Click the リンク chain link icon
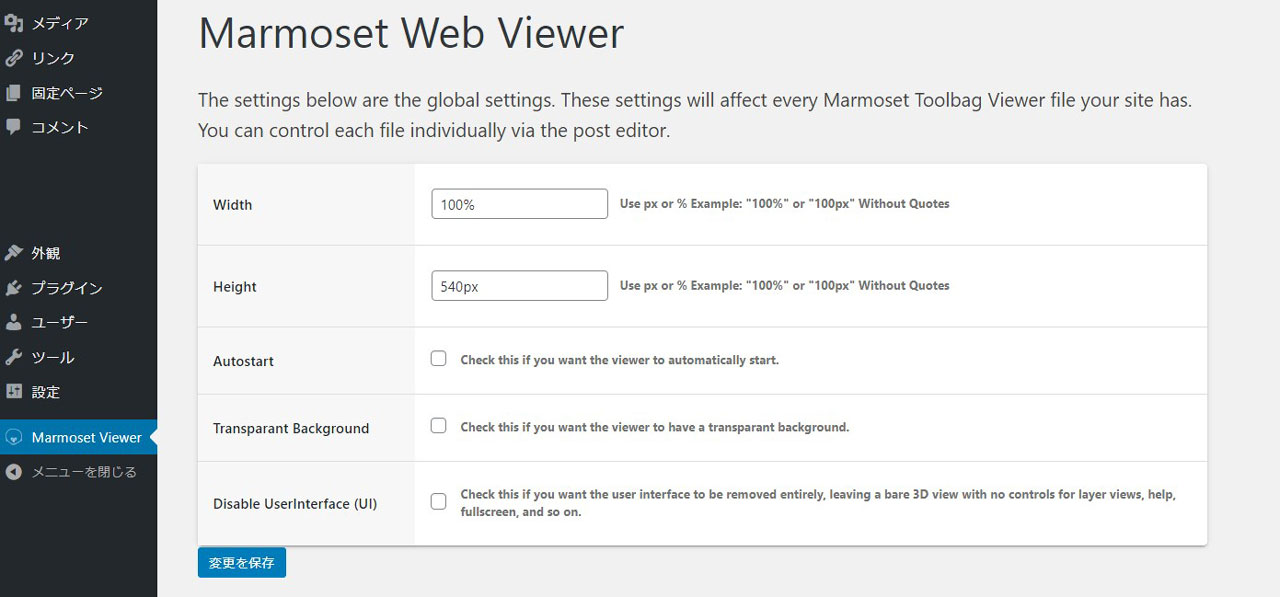Viewport: 1280px width, 597px height. [x=12, y=57]
